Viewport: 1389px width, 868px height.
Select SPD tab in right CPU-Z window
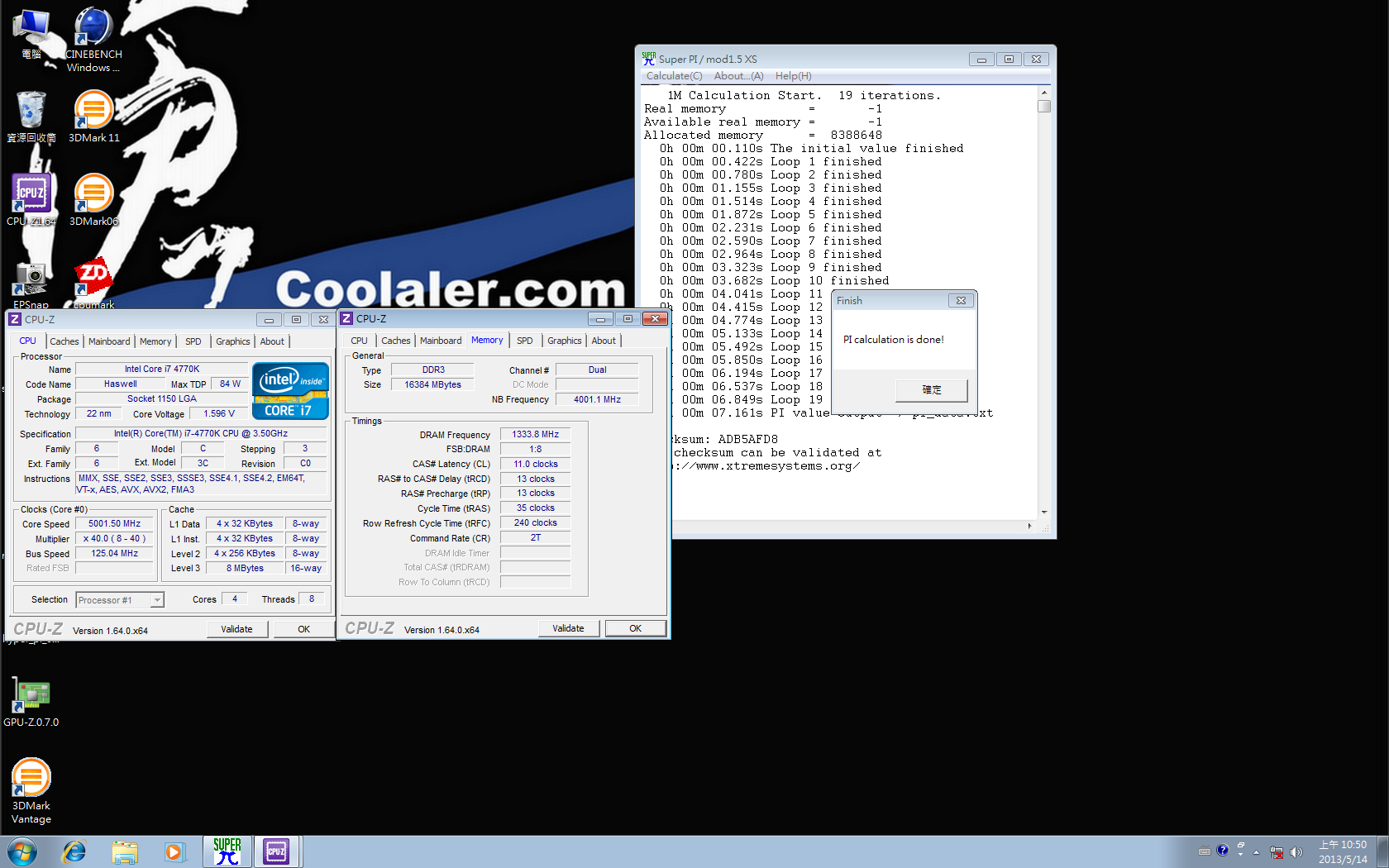[x=525, y=341]
